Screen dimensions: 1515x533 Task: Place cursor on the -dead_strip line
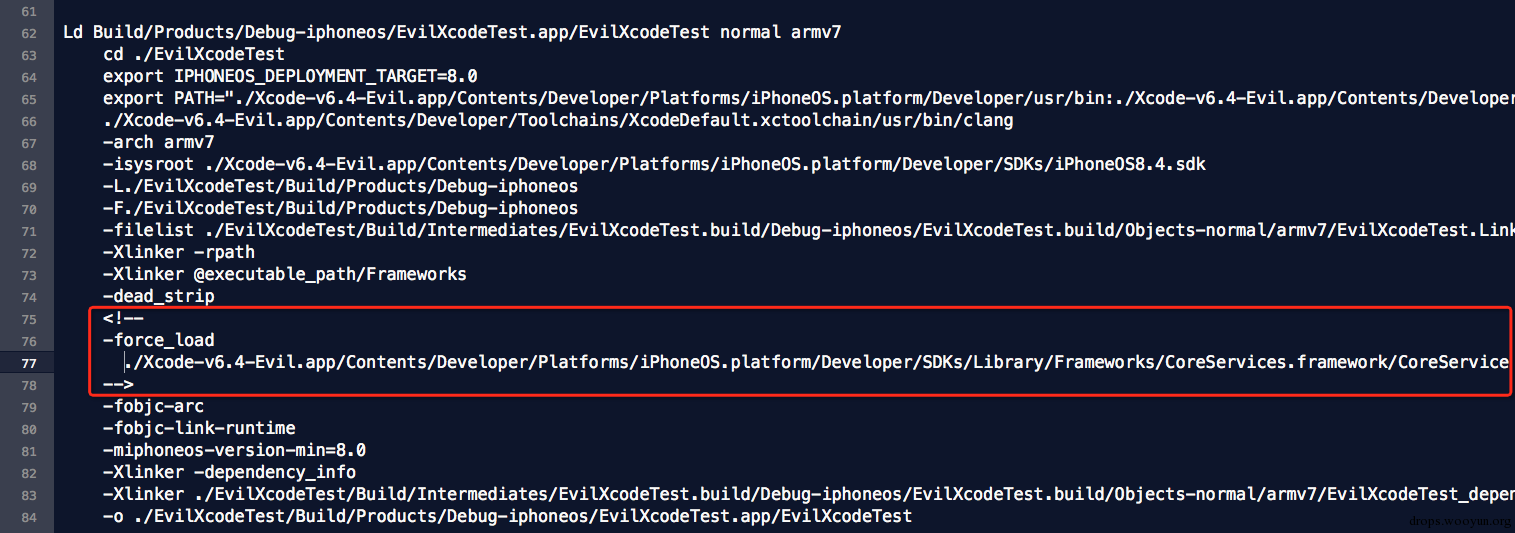click(158, 297)
